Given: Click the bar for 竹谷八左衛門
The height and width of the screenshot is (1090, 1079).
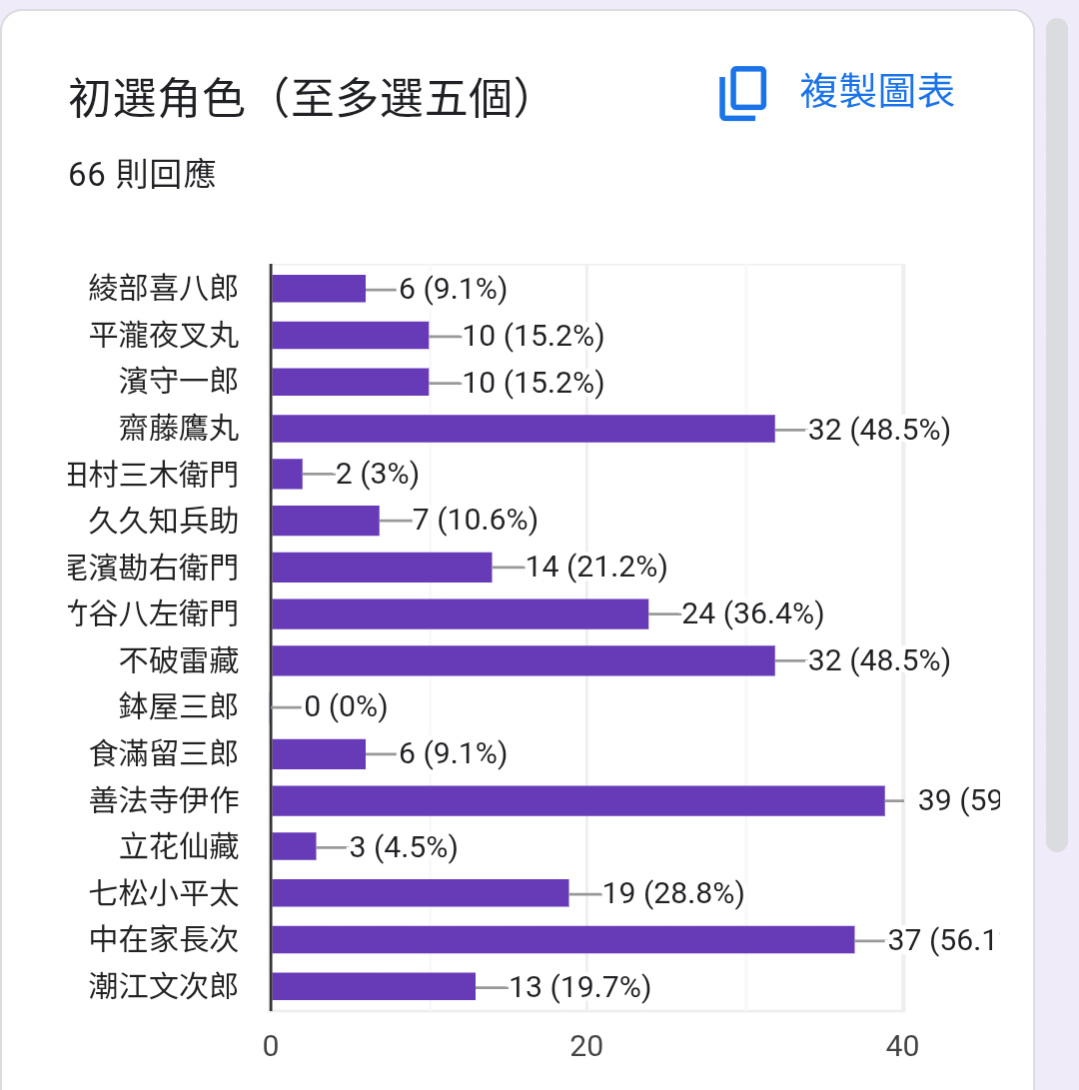Looking at the screenshot, I should pyautogui.click(x=460, y=614).
